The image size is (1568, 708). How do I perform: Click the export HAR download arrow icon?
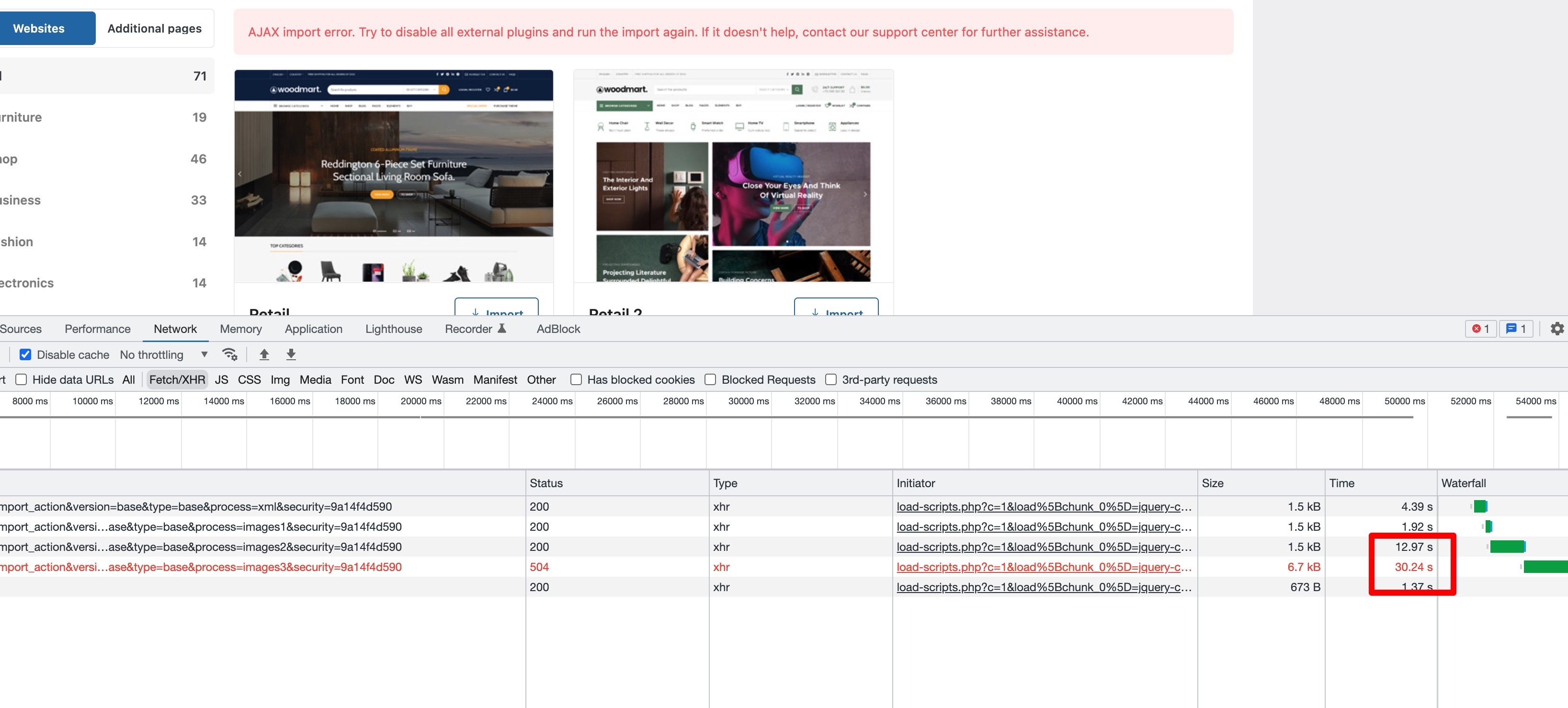click(291, 354)
